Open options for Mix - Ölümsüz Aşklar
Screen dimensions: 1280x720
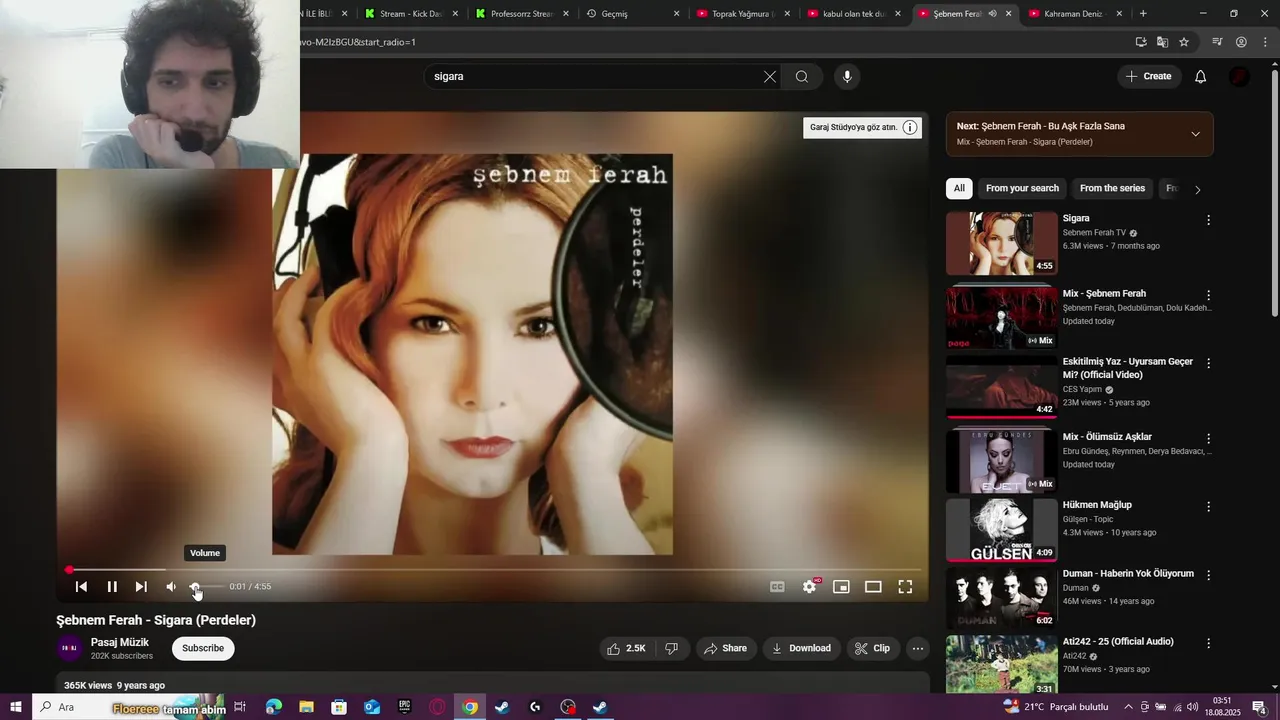[x=1208, y=438]
